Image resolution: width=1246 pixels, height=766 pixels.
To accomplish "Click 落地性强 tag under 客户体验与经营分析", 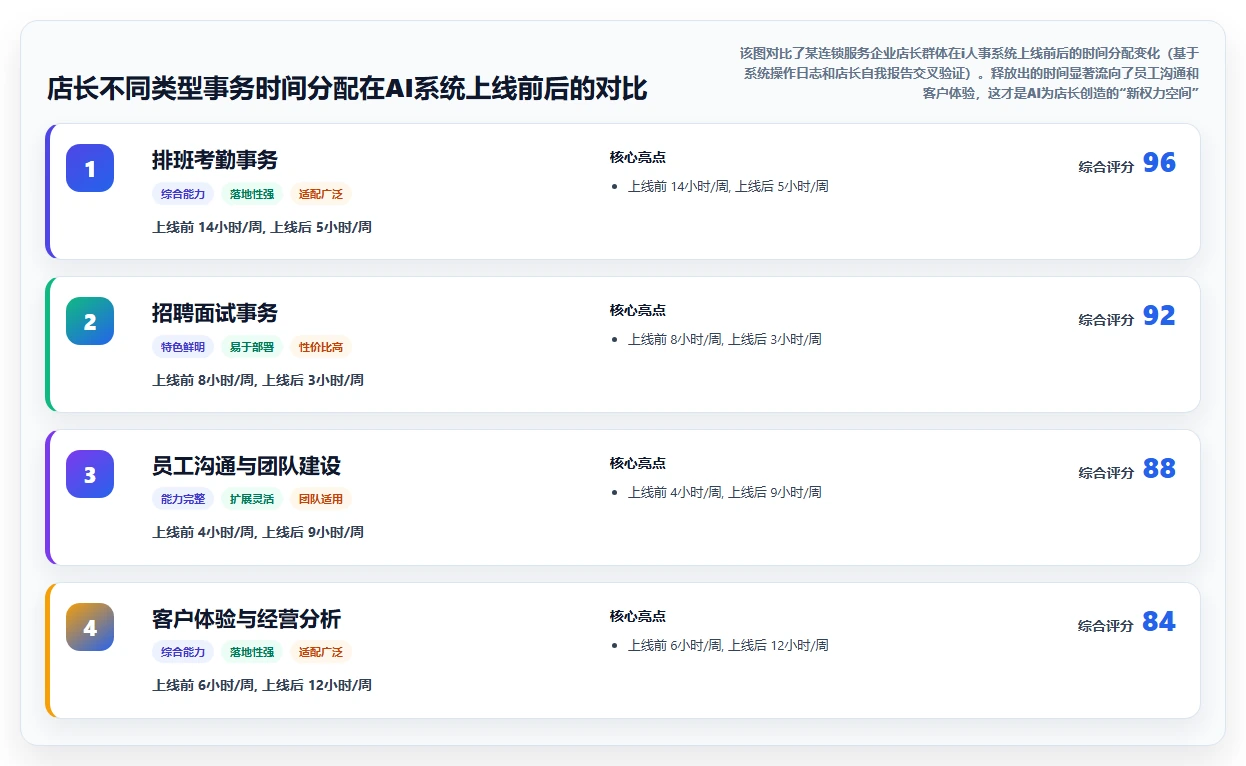I will click(252, 652).
